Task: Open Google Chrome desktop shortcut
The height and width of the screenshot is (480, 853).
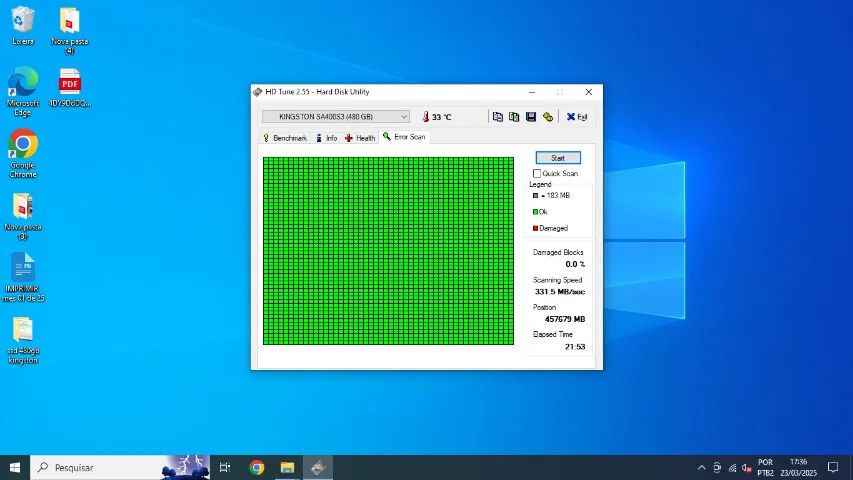Action: click(23, 145)
